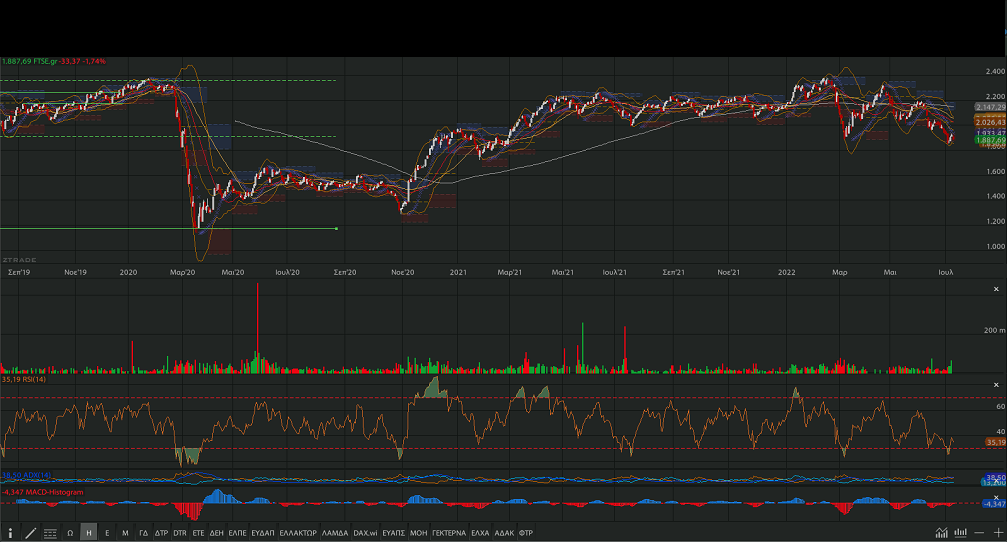Switch chart to ΓΕΚΤΕΡΝΑ
Viewport: 1007px width, 542px height.
click(x=449, y=533)
